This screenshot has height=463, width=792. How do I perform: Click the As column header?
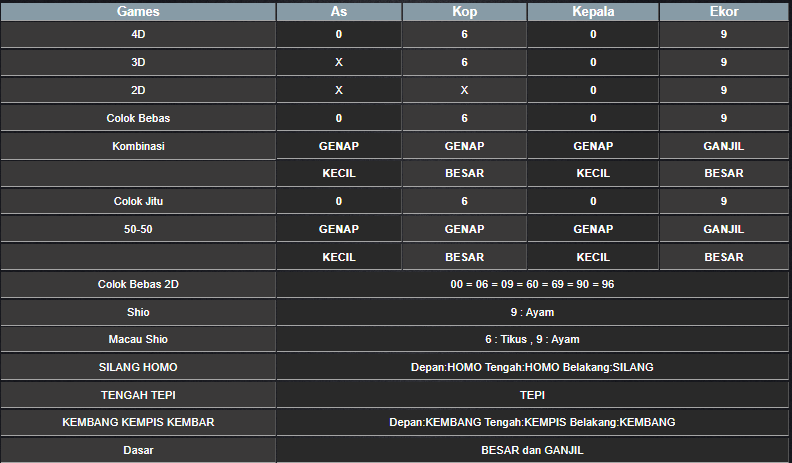[339, 12]
